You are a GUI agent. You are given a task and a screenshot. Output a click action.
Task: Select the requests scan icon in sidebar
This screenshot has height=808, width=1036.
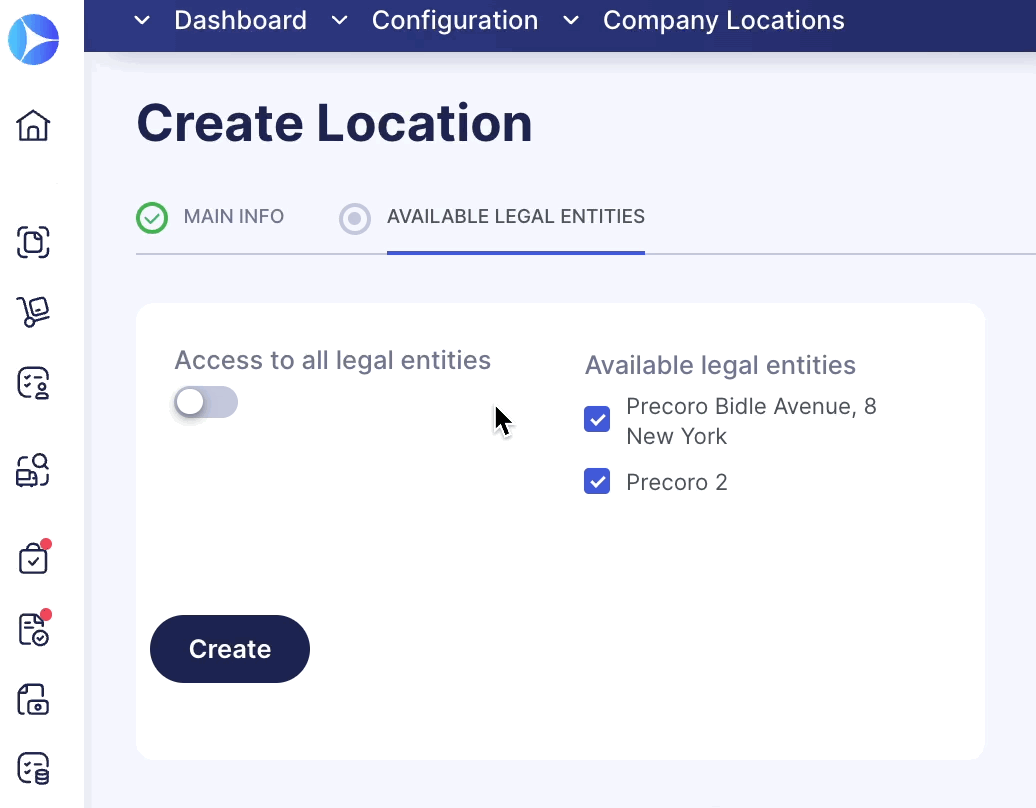[x=33, y=243]
